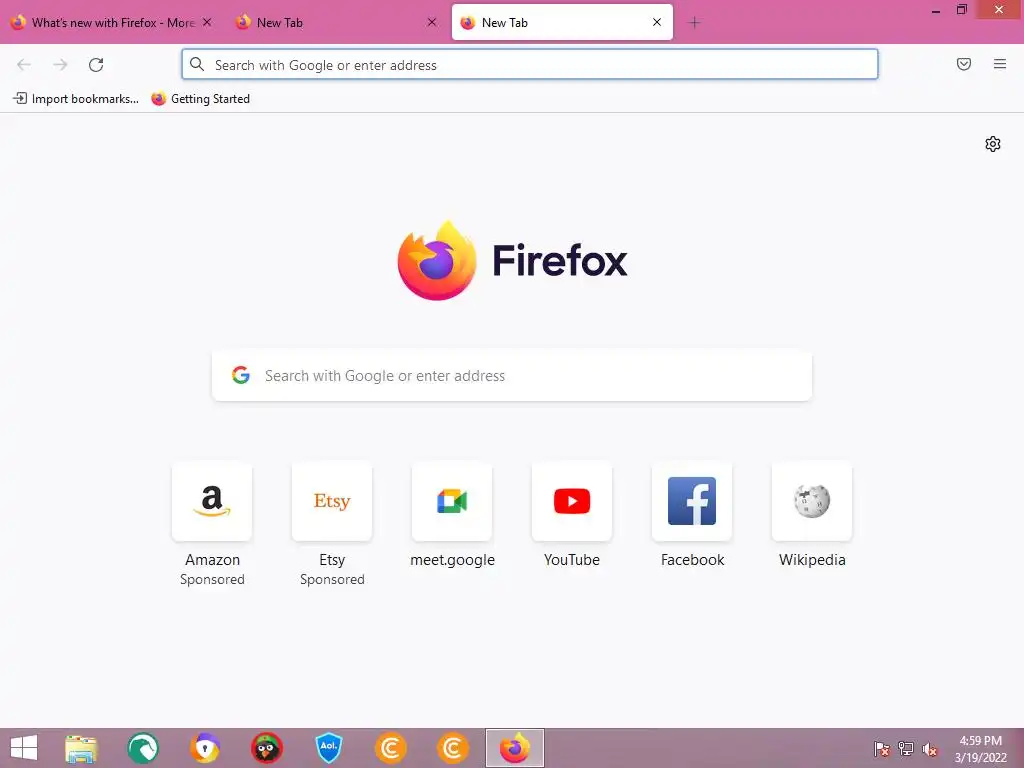Open the keyhole browser taskbar icon
1024x768 pixels.
[205, 748]
